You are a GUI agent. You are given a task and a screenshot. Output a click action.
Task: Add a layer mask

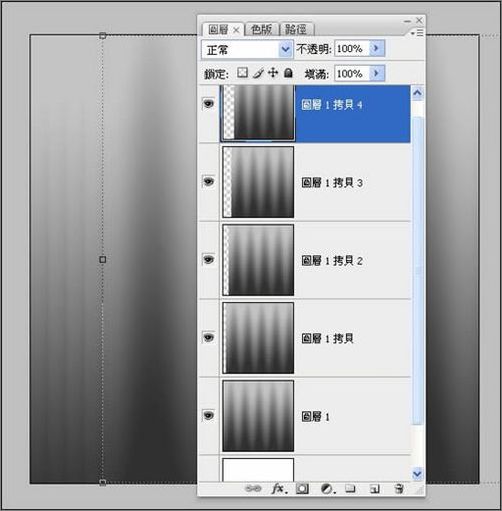[302, 489]
